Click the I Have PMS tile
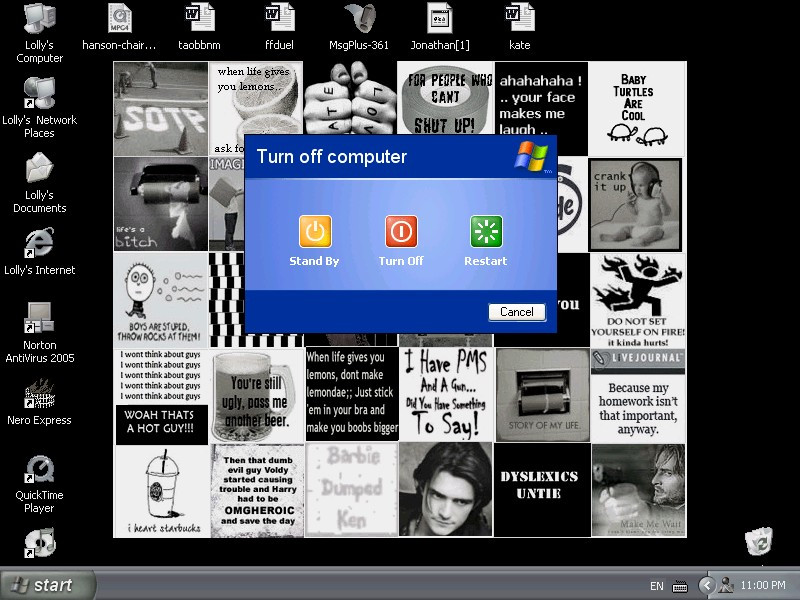 pos(446,394)
